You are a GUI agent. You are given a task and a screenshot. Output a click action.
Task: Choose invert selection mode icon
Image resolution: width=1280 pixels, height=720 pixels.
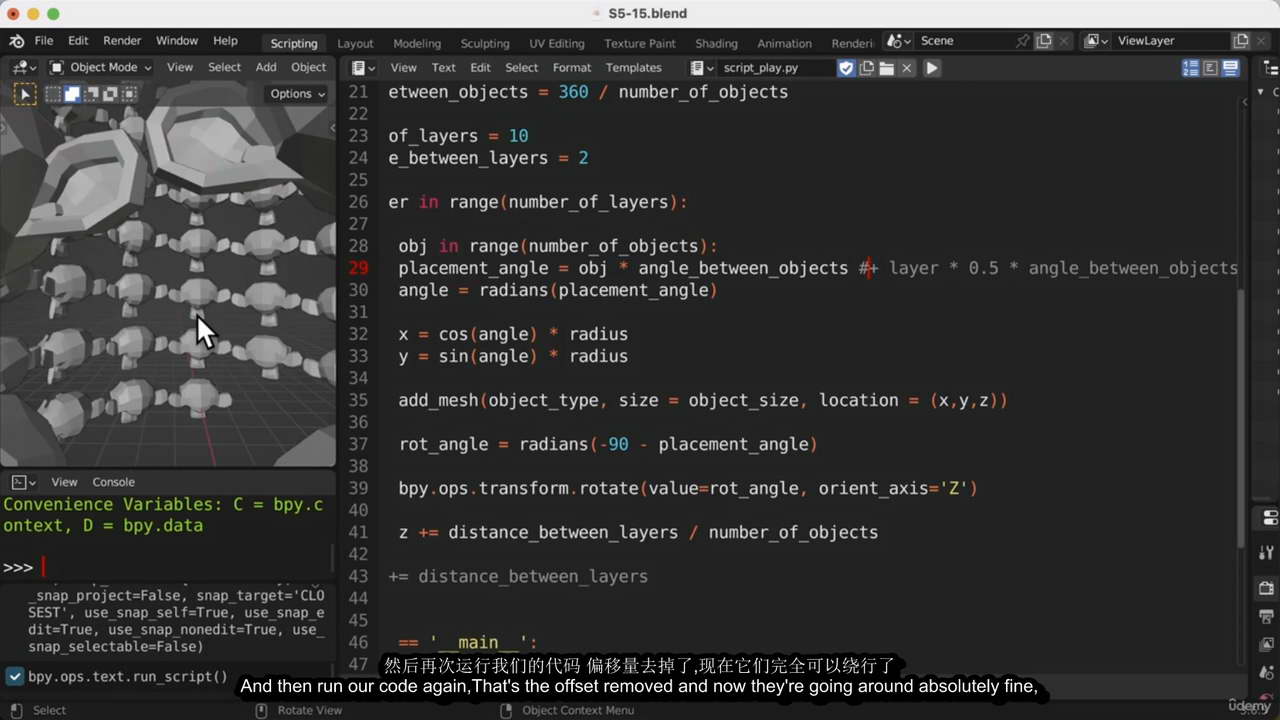coord(110,94)
